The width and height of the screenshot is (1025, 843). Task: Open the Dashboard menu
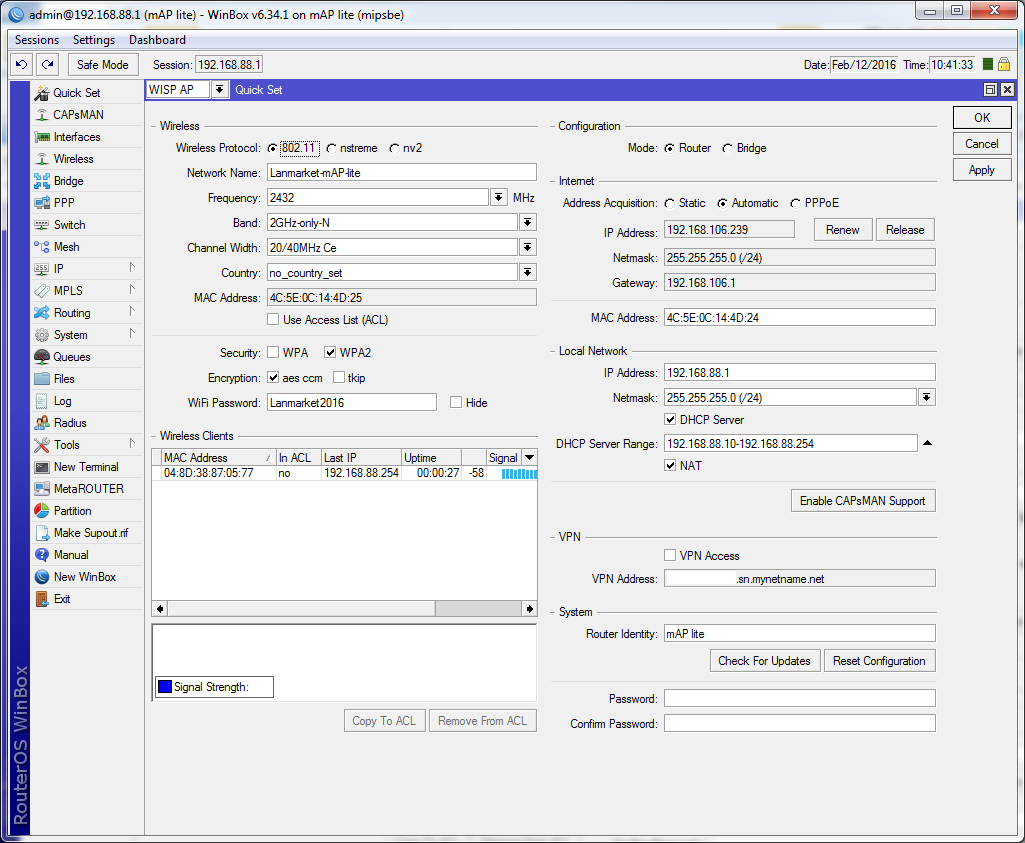157,40
